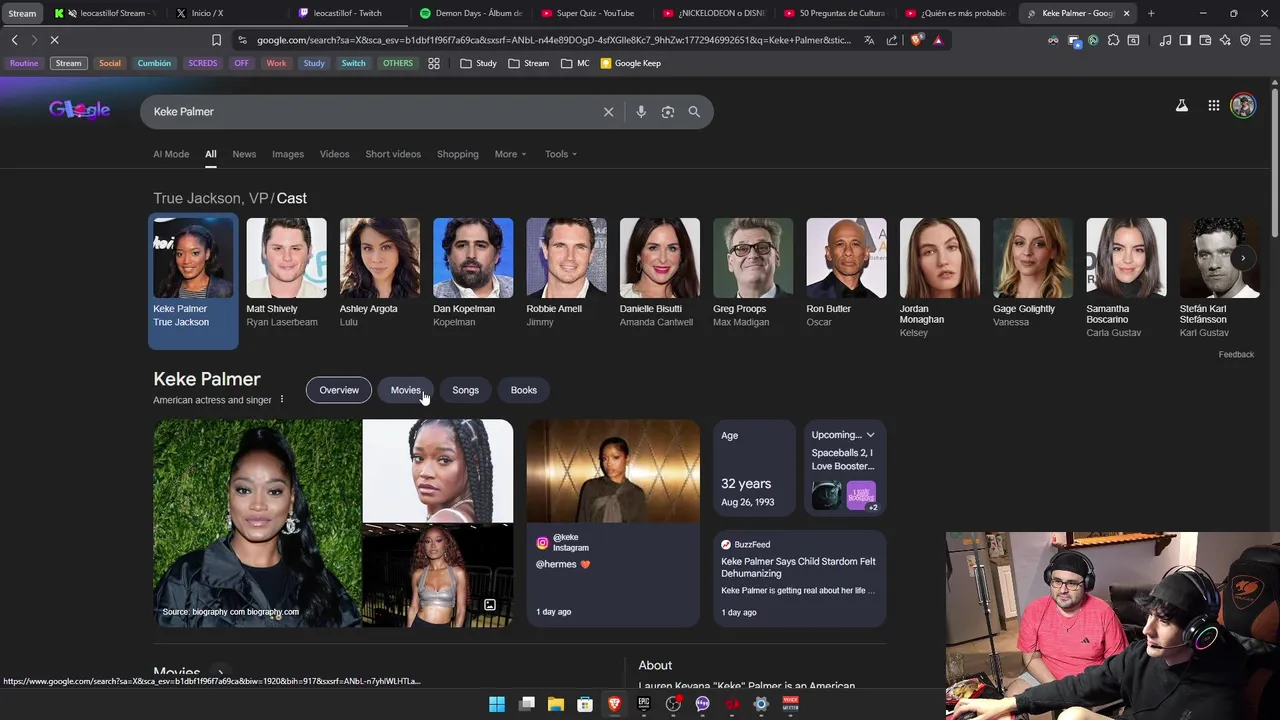Image resolution: width=1280 pixels, height=720 pixels.
Task: Open the Google account profile picture
Action: coord(1243,105)
